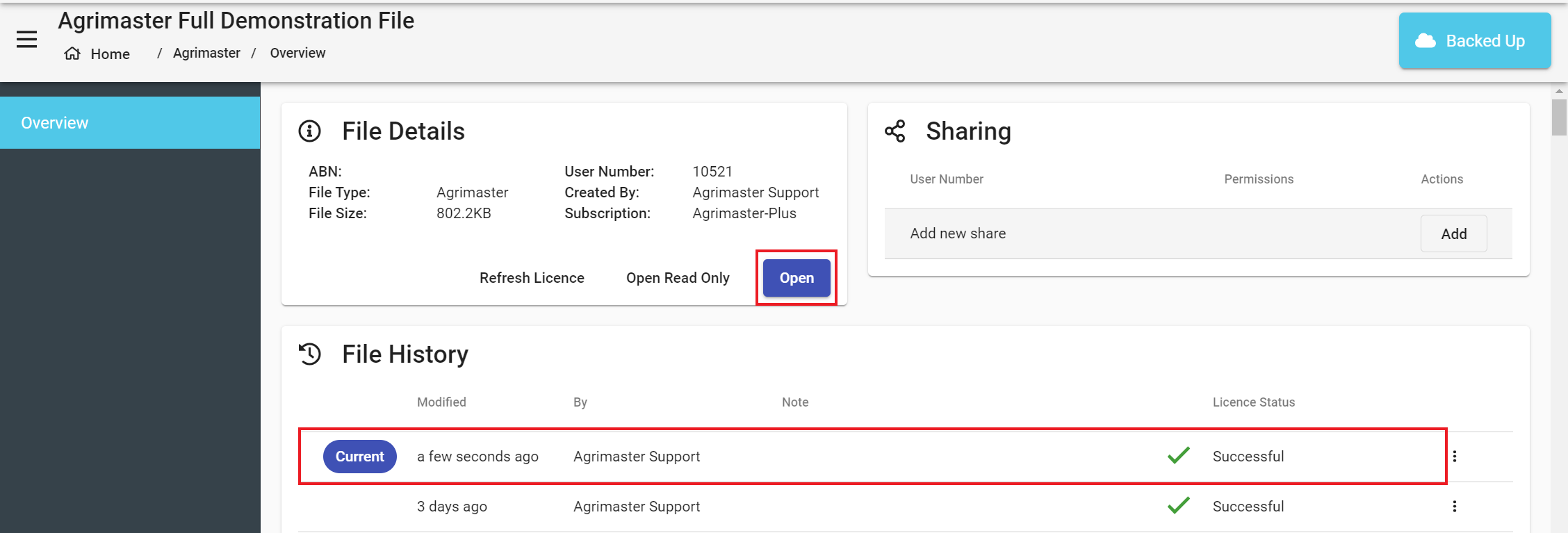Image resolution: width=1568 pixels, height=533 pixels.
Task: Click the cloud icon in Backed Up
Action: click(1426, 41)
